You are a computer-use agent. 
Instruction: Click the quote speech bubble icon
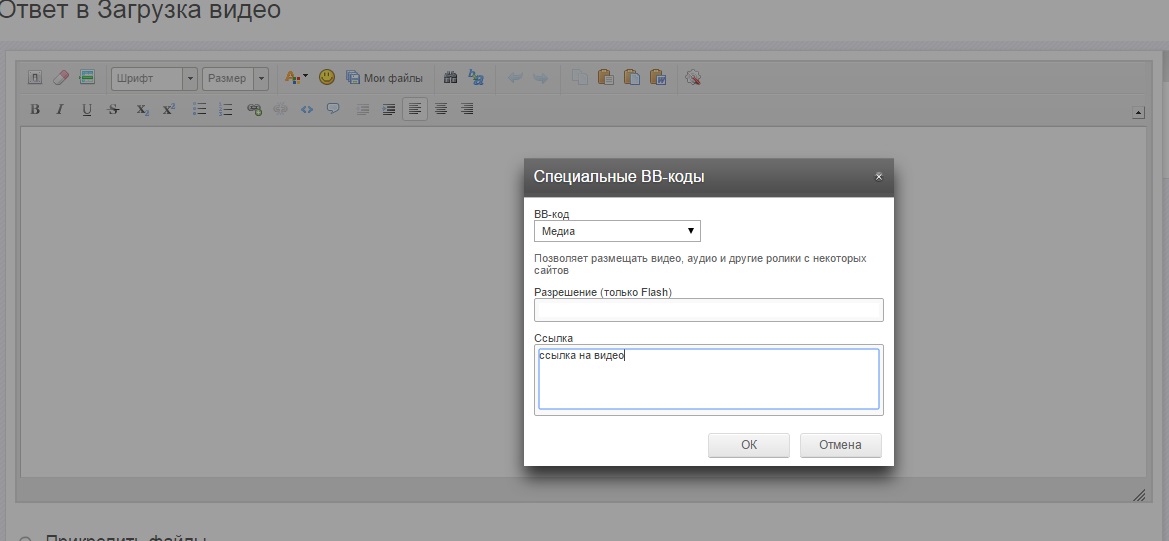(x=333, y=110)
